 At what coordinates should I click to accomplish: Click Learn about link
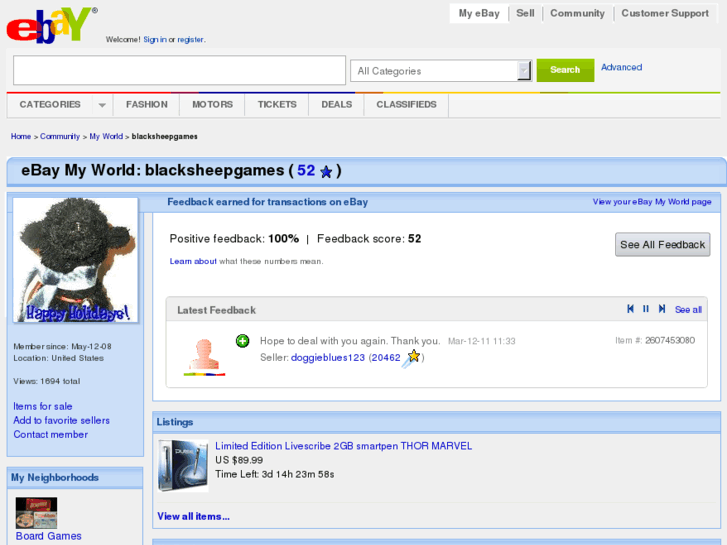(193, 261)
